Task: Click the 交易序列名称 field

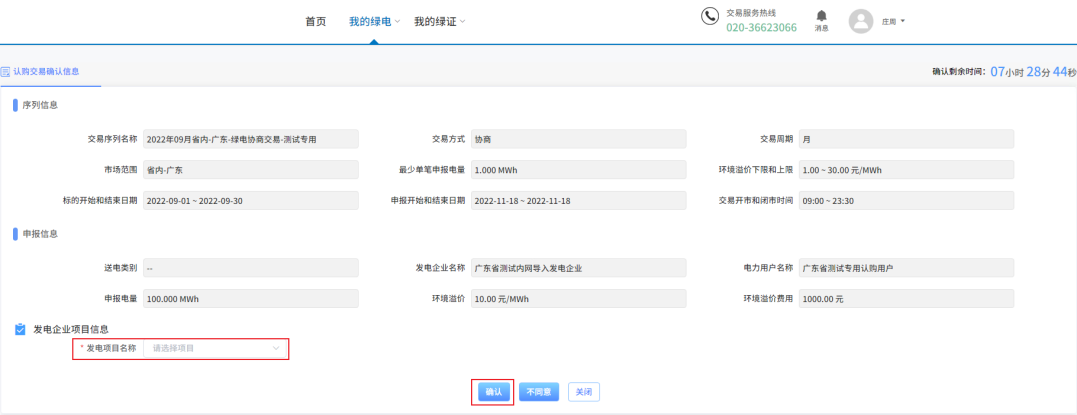Action: (250, 139)
